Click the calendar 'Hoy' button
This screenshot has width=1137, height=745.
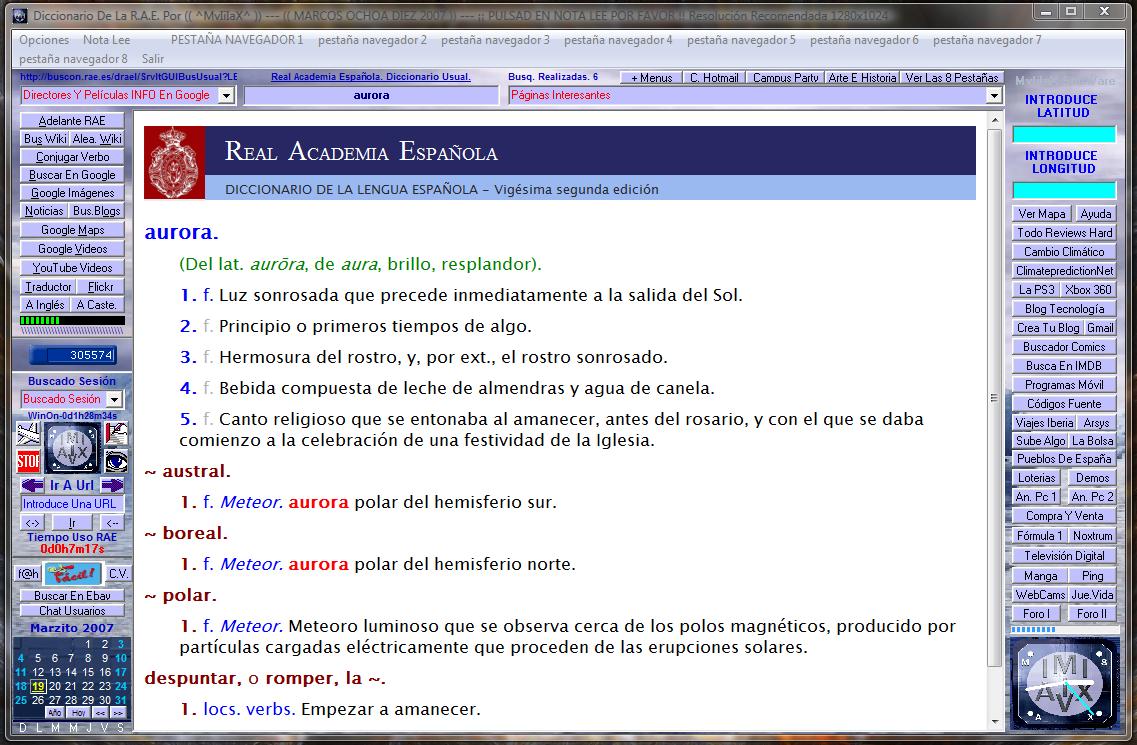point(78,712)
